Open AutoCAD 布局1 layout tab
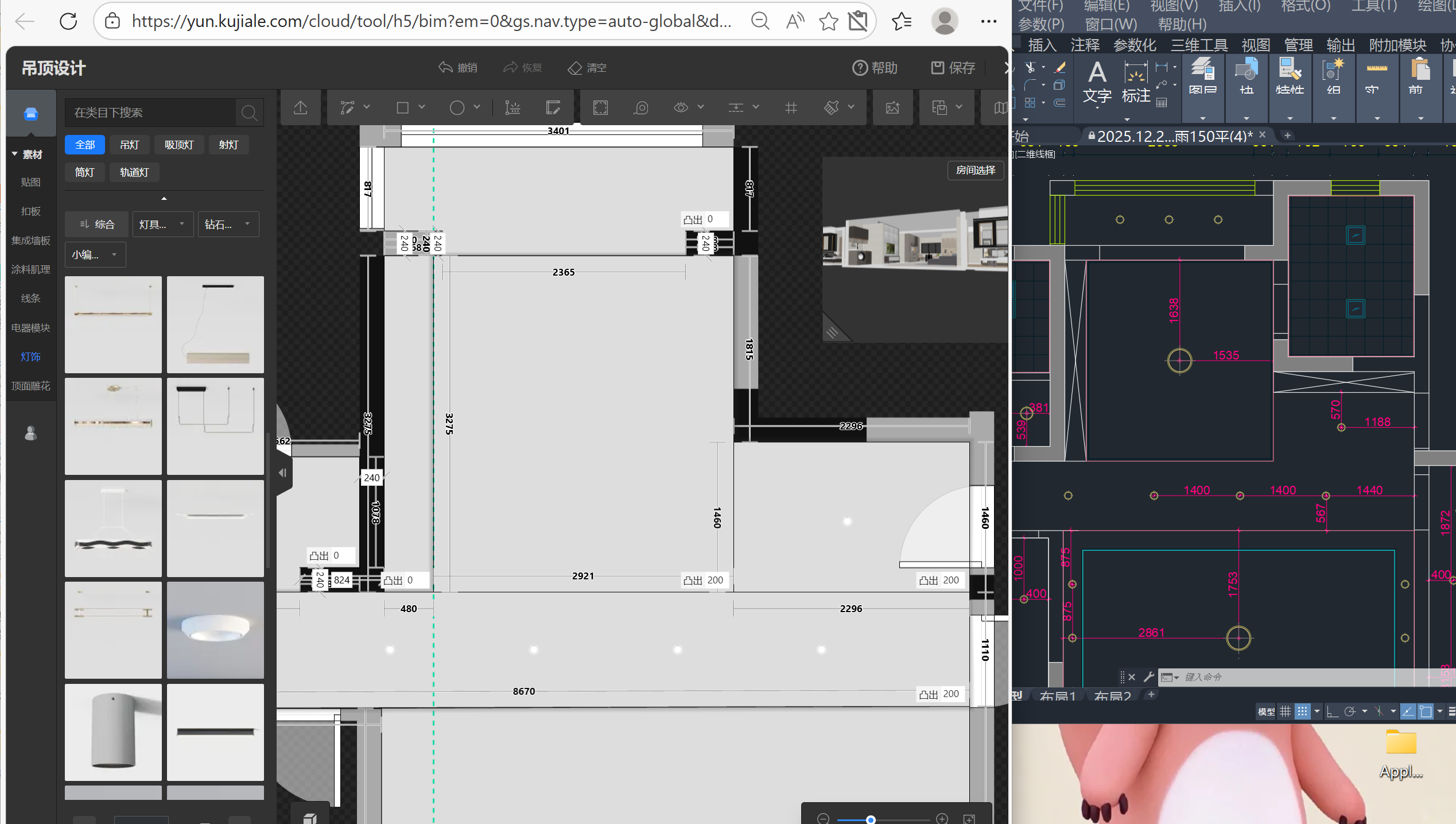 [x=1057, y=696]
